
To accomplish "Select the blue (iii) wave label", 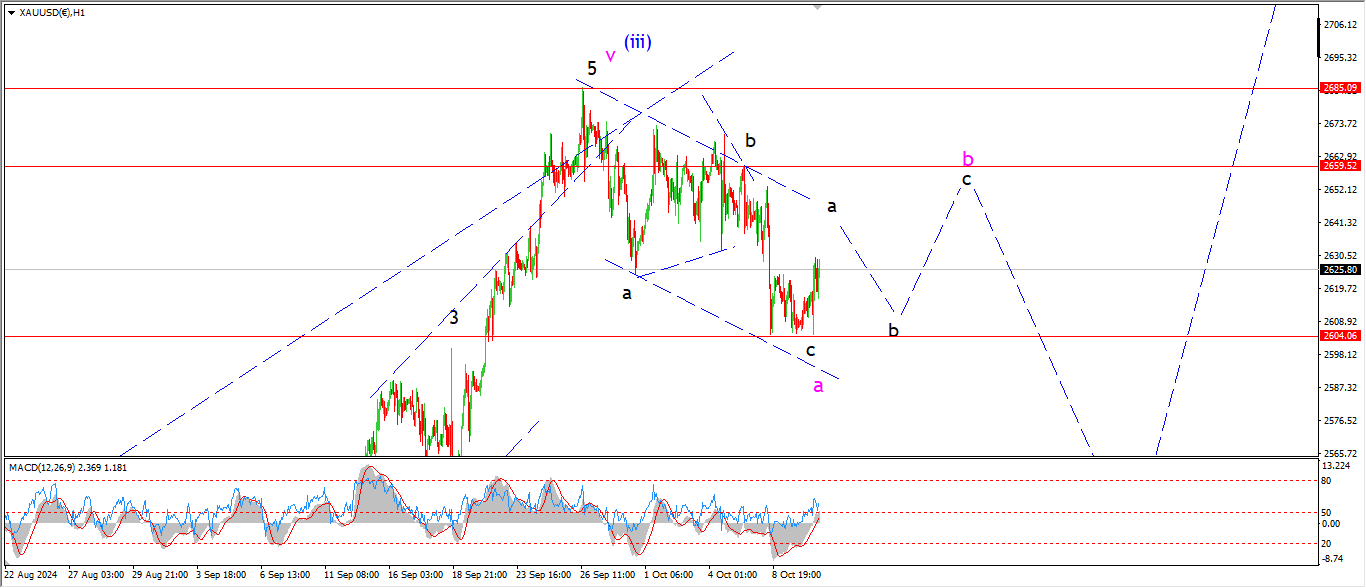I will coord(638,42).
